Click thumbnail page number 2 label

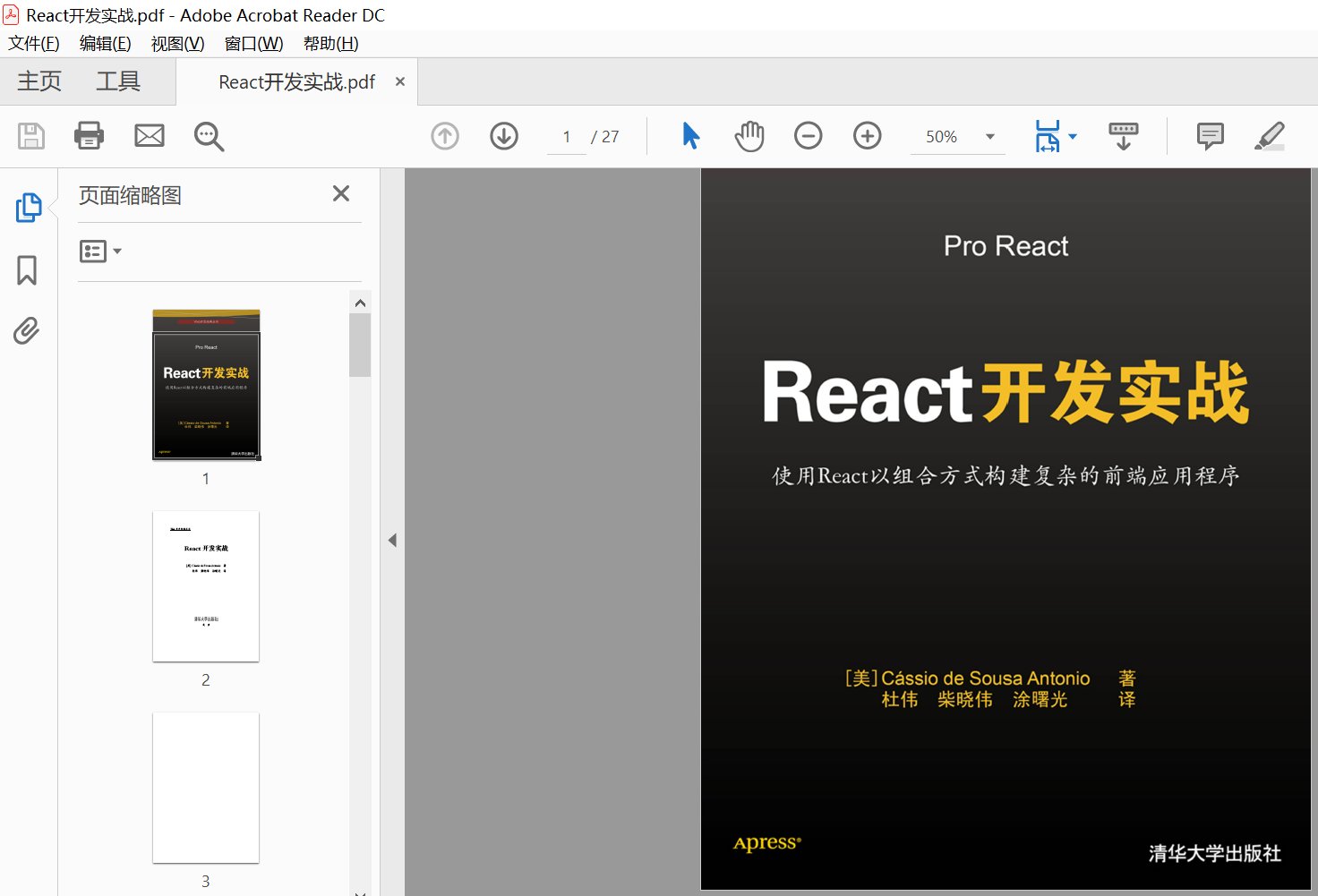[x=206, y=680]
